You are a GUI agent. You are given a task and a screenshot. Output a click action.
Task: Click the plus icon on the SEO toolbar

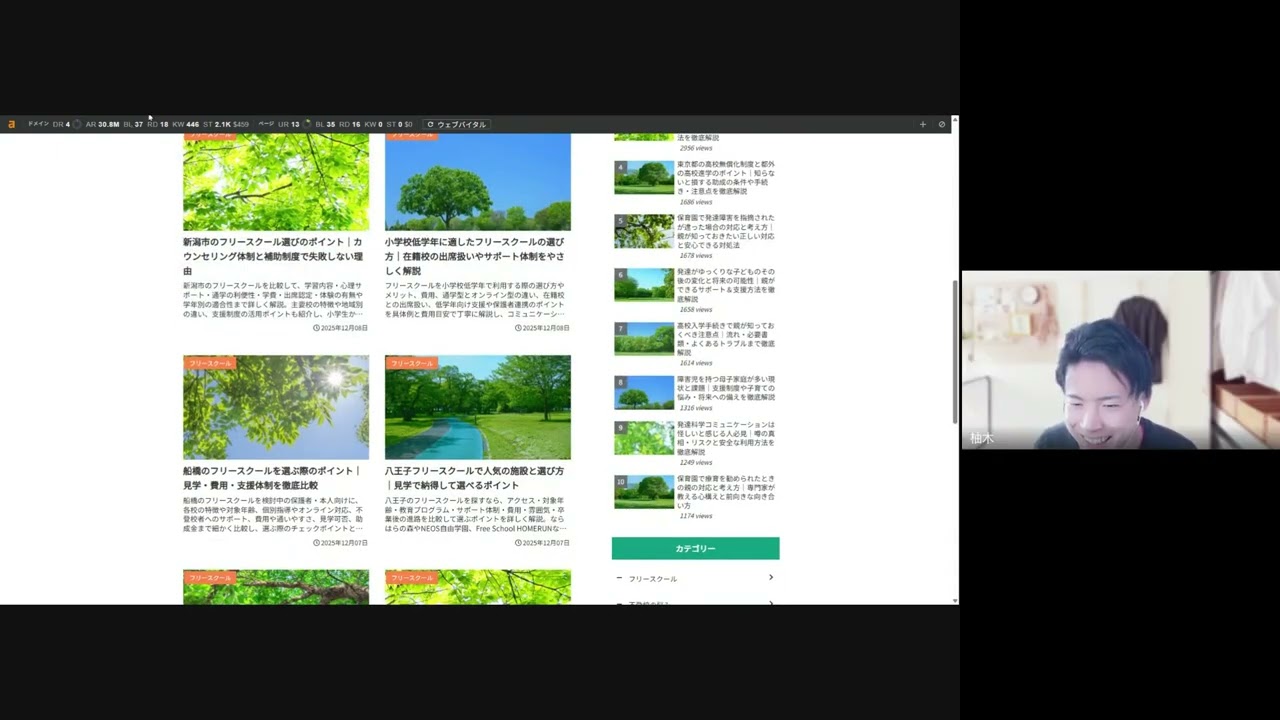[x=922, y=125]
